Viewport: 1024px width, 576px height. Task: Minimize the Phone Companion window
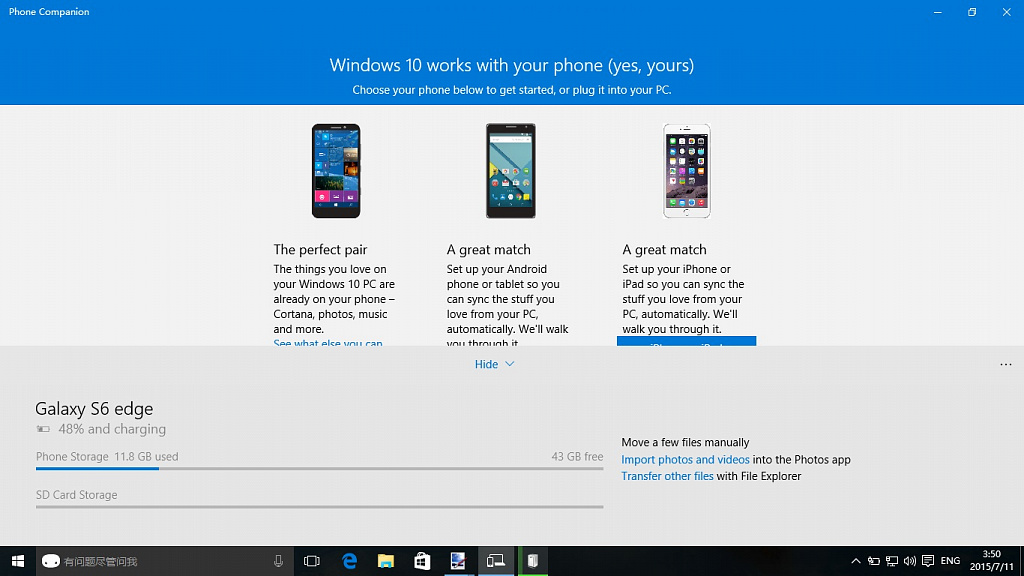coord(938,12)
